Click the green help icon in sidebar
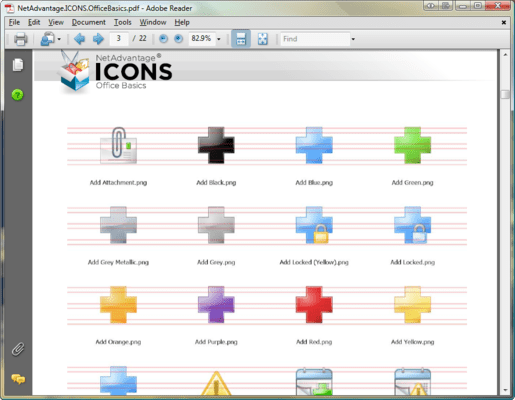Screen dimensions: 515x400 coord(17,95)
